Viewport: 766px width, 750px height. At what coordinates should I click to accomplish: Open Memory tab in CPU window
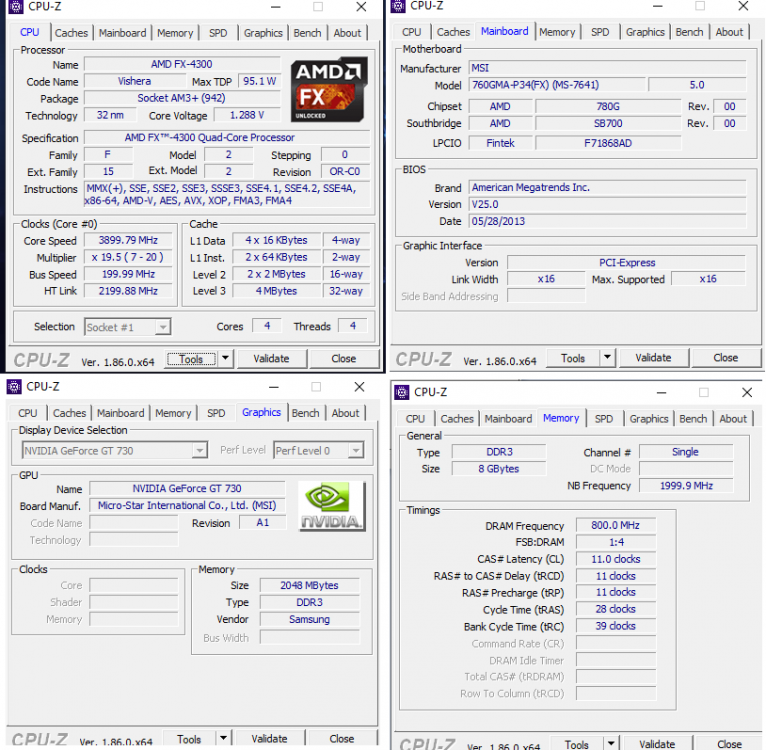pos(175,33)
